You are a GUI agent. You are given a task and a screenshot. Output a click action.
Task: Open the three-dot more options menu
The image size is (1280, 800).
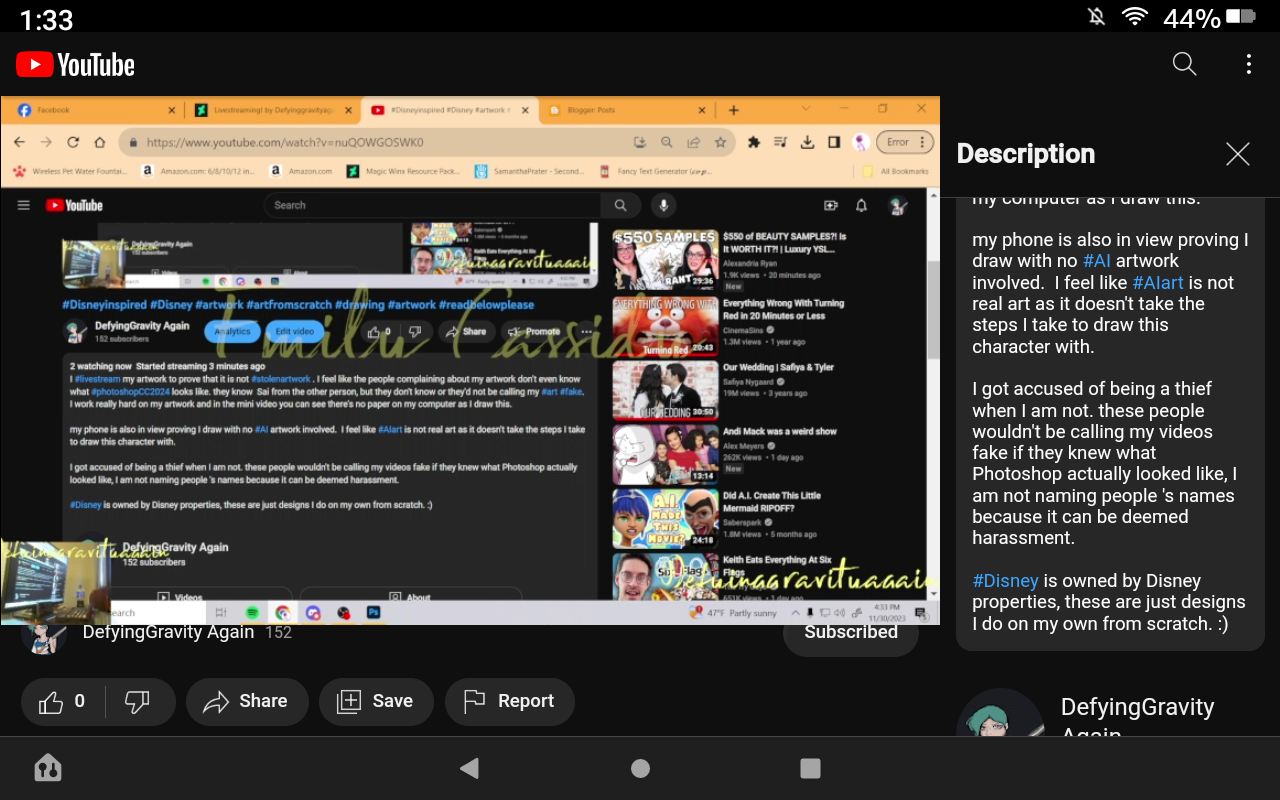(x=1249, y=64)
